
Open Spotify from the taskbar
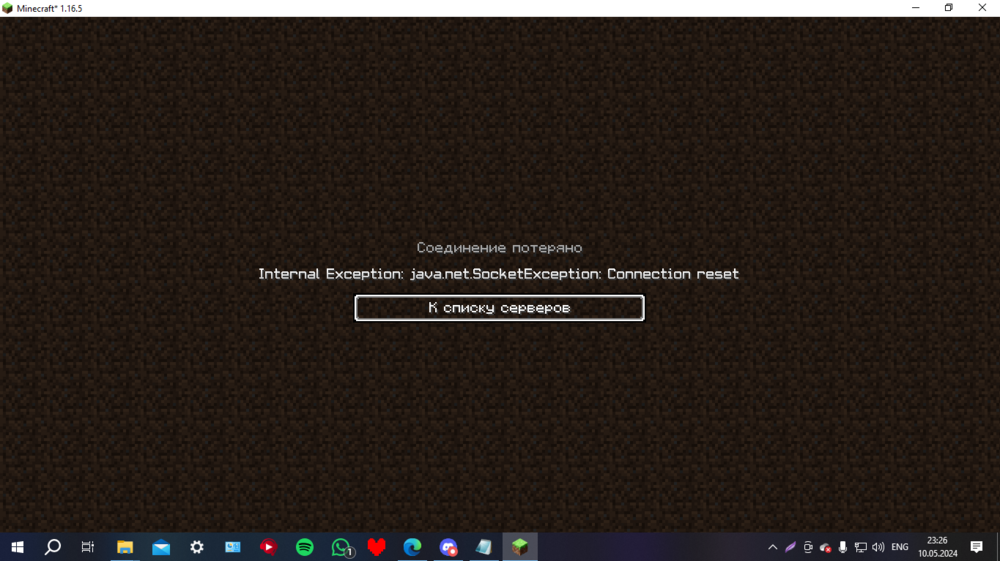point(305,547)
